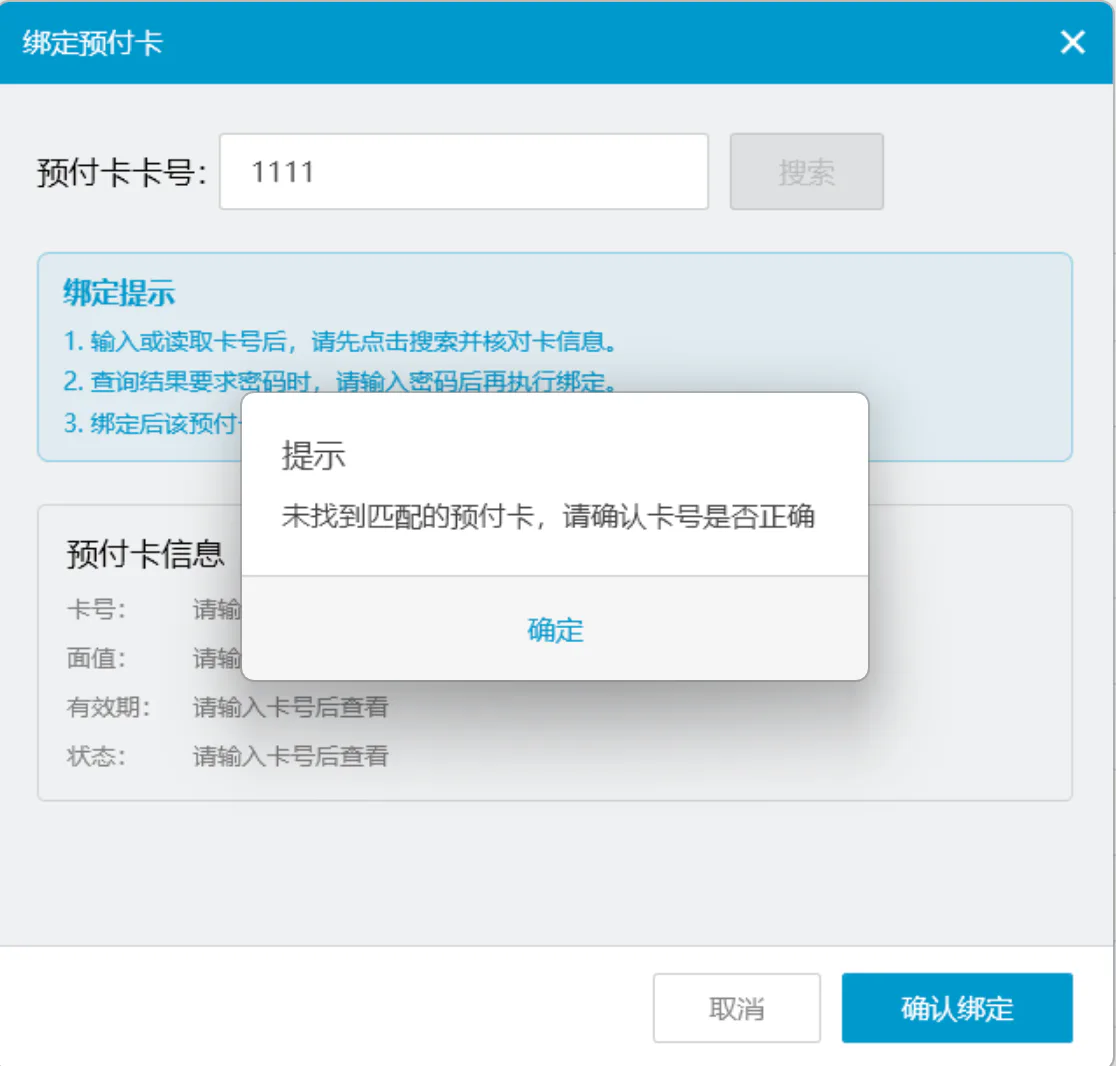Click the 有效期 value 请输入卡号后查看
This screenshot has height=1066, width=1116.
click(290, 707)
